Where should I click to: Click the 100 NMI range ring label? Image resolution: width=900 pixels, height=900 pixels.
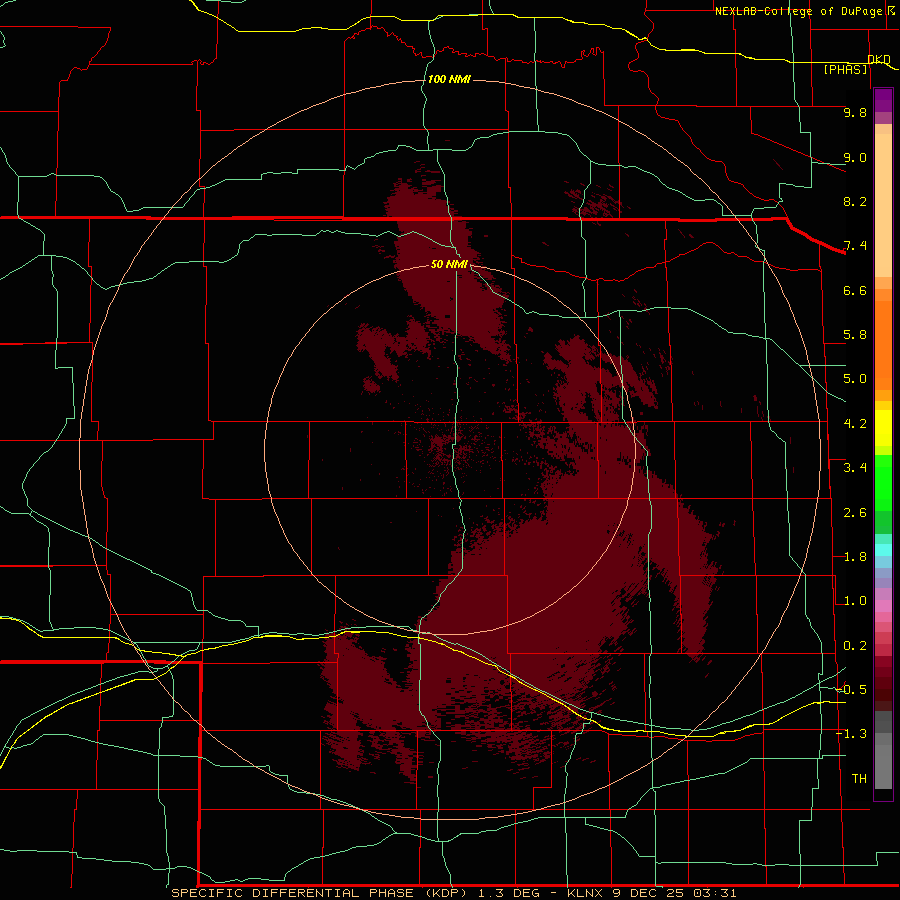449,79
